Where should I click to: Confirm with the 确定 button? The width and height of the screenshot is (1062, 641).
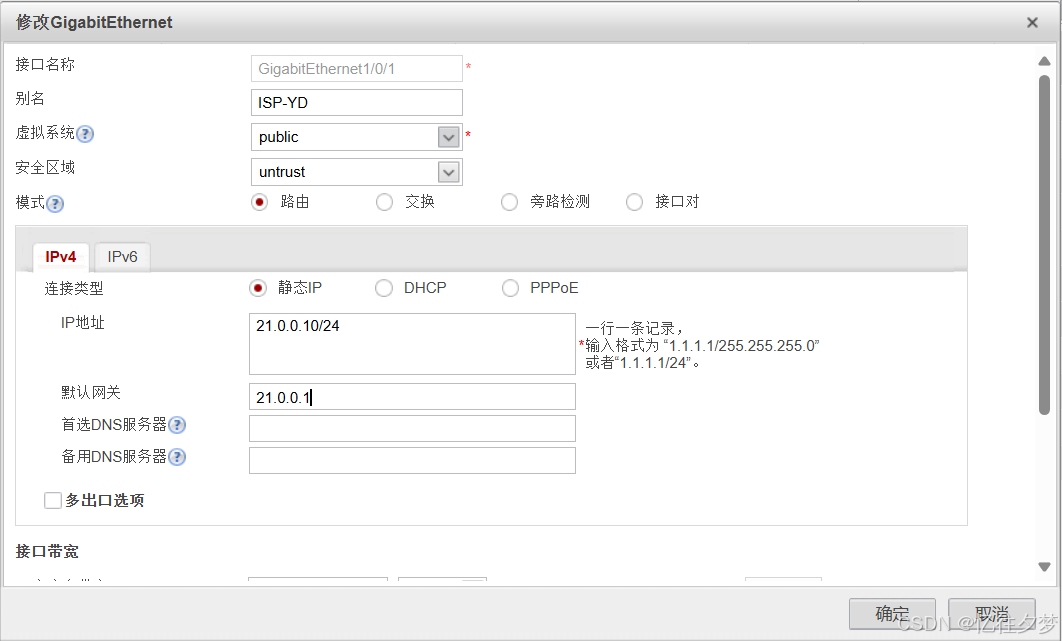point(892,614)
